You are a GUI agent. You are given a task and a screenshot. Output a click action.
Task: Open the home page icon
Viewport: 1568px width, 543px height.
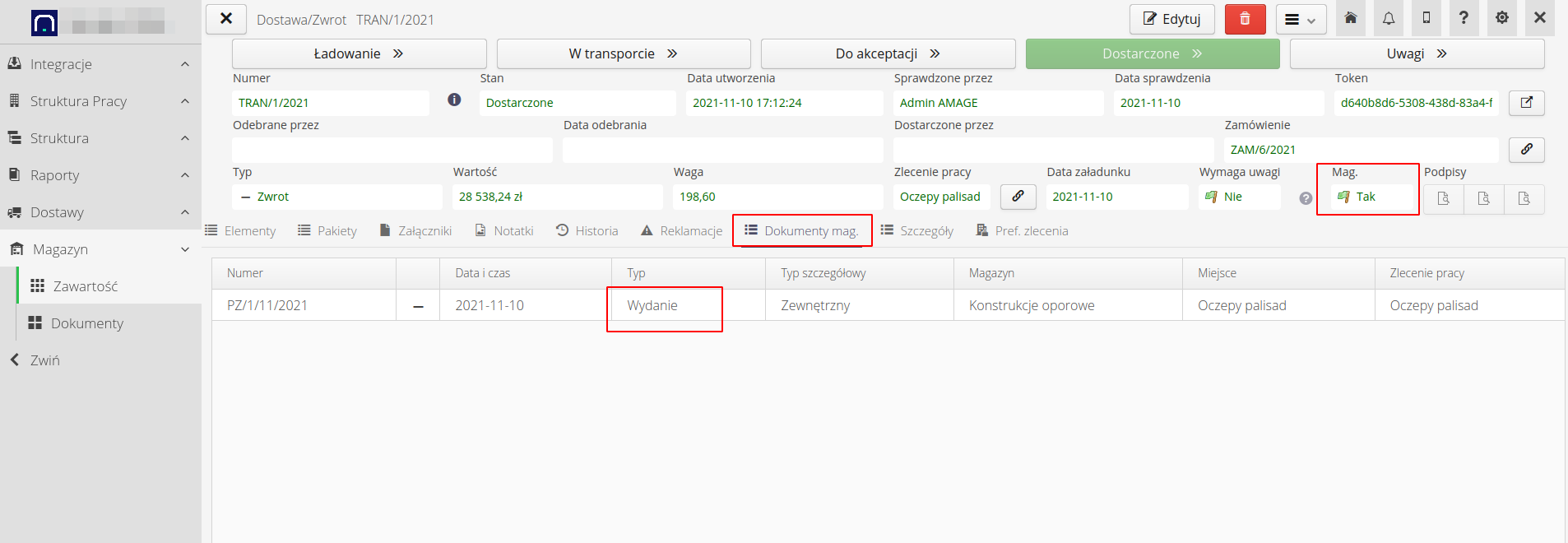[1350, 18]
